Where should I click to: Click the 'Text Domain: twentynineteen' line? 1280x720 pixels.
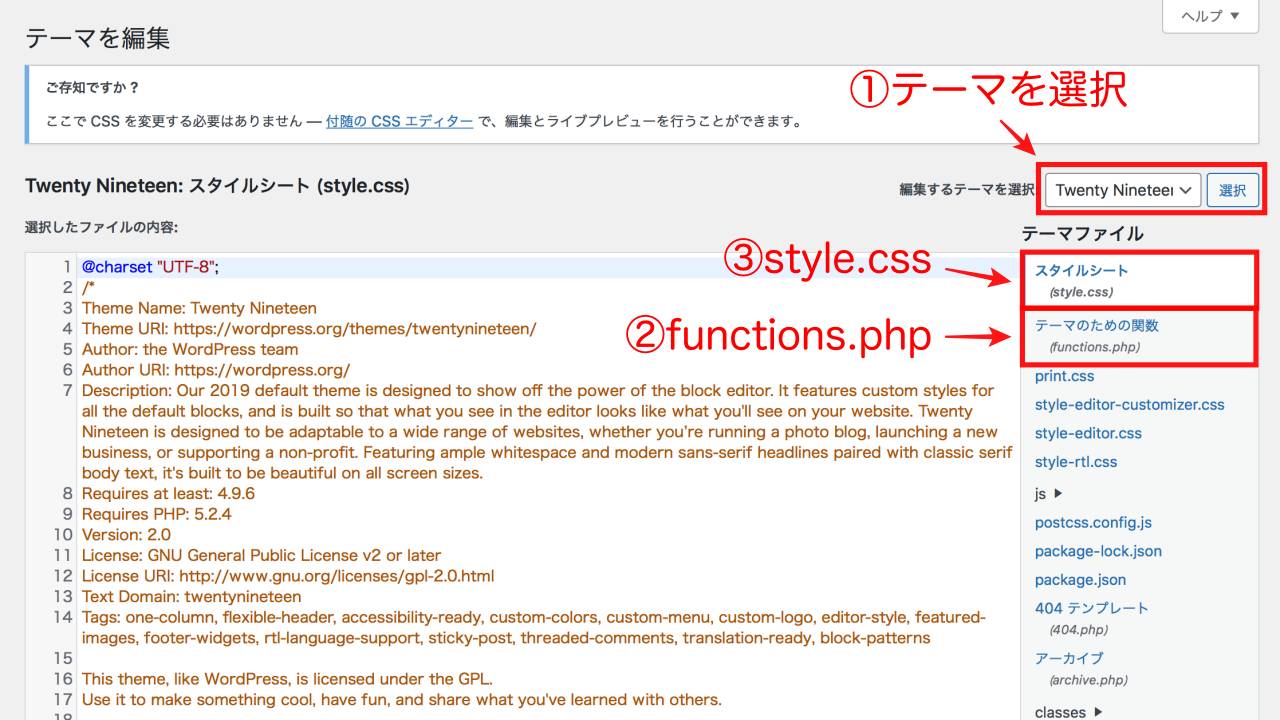pos(191,596)
